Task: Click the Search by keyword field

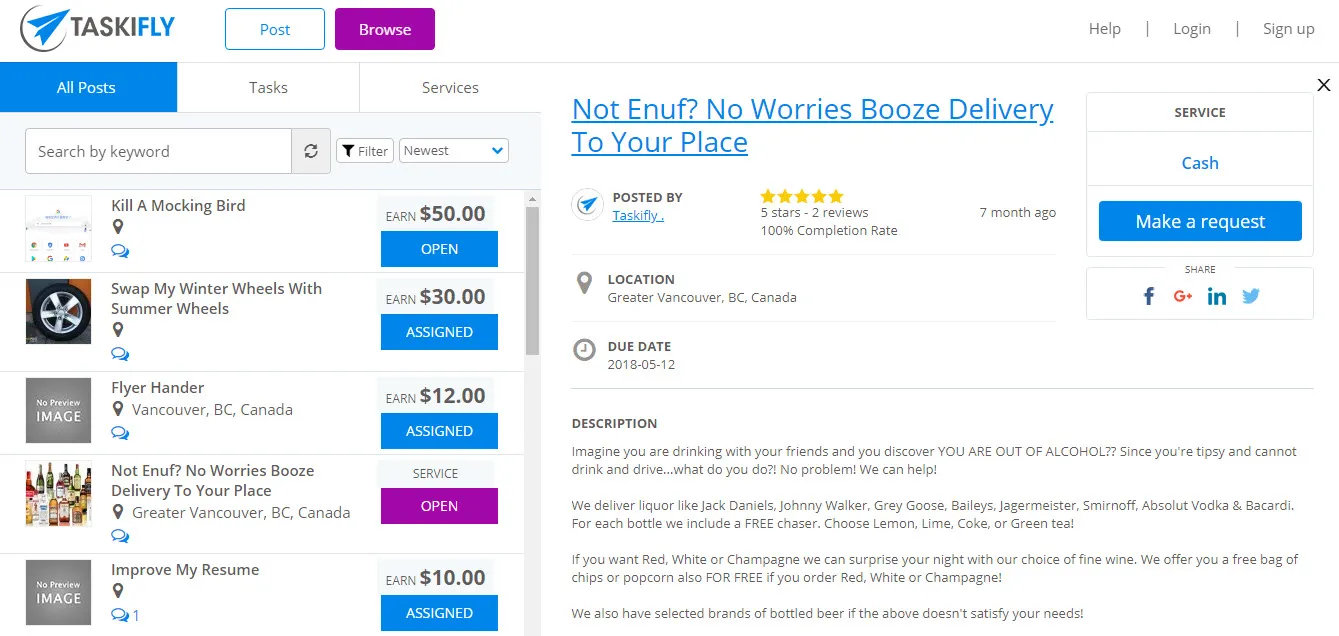Action: [x=158, y=151]
